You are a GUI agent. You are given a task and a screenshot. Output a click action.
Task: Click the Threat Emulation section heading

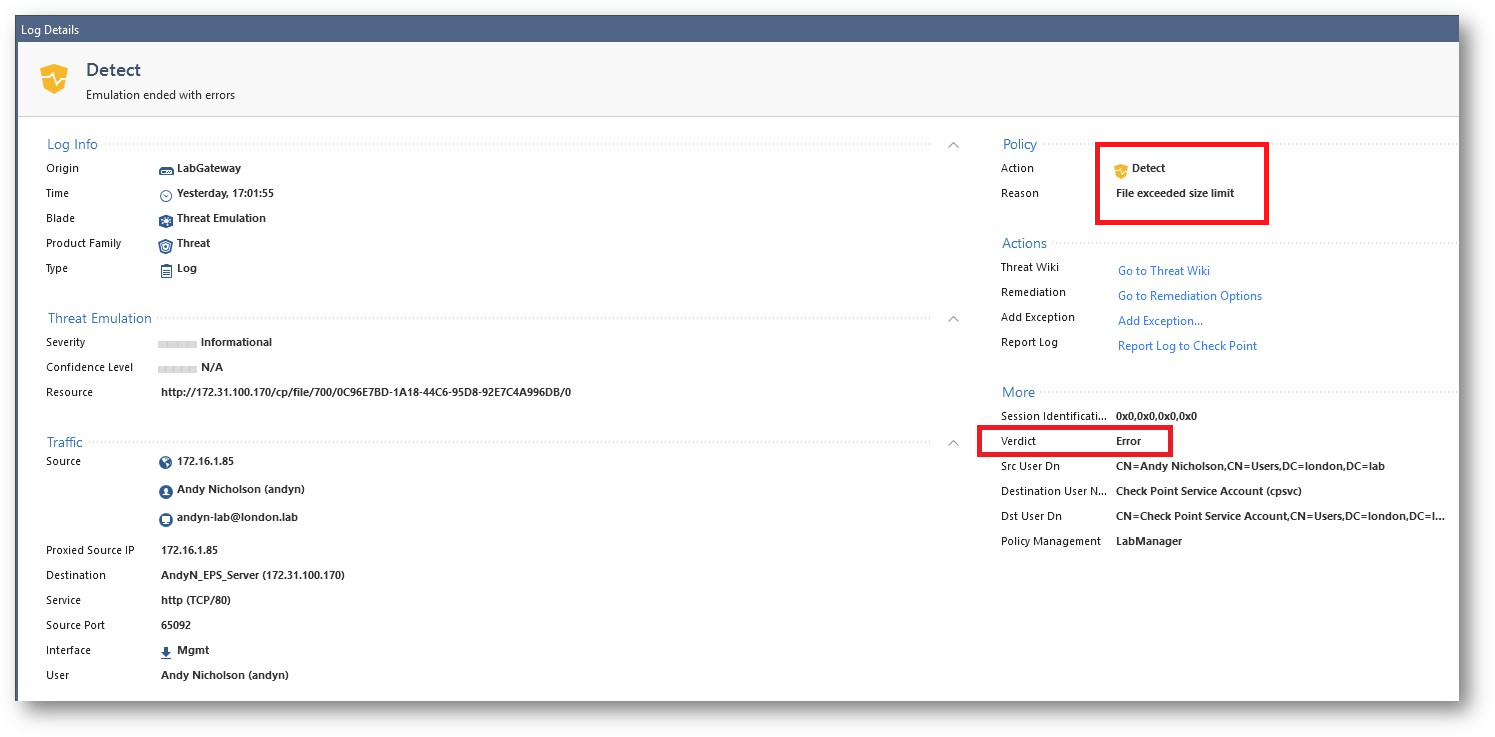100,319
